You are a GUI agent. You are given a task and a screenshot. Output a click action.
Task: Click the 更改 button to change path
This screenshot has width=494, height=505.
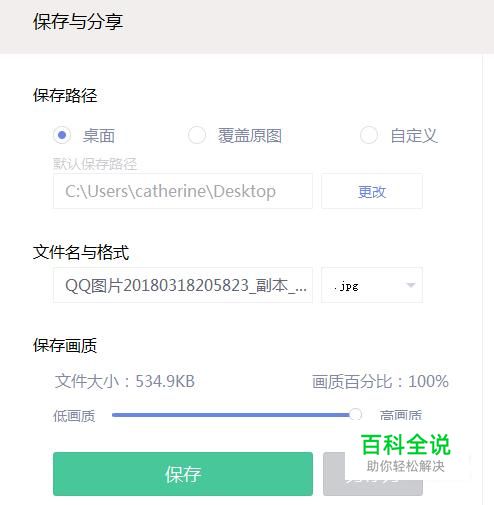(372, 191)
